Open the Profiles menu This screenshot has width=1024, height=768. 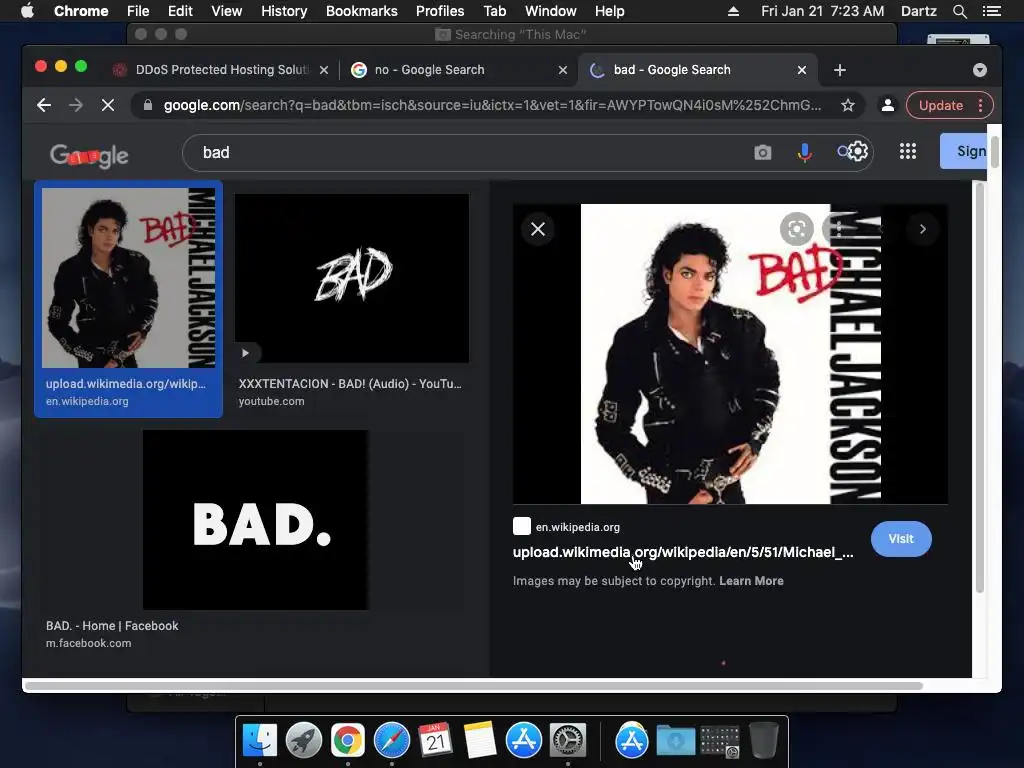[x=440, y=11]
